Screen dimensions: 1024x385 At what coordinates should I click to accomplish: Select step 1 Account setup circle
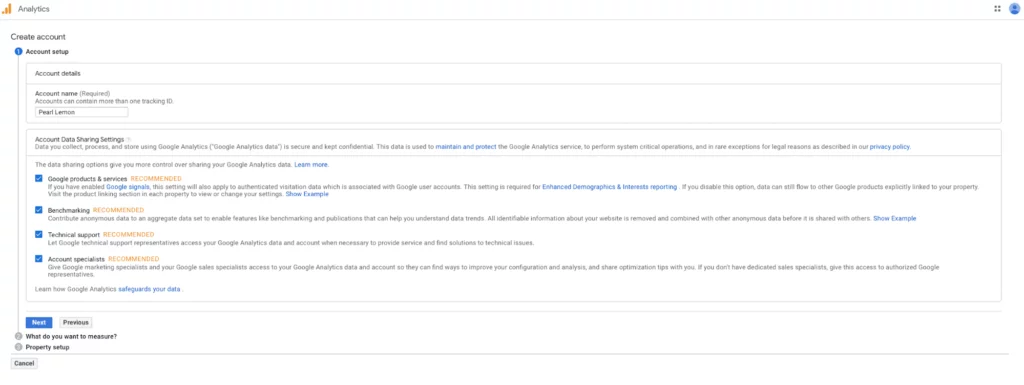18,52
